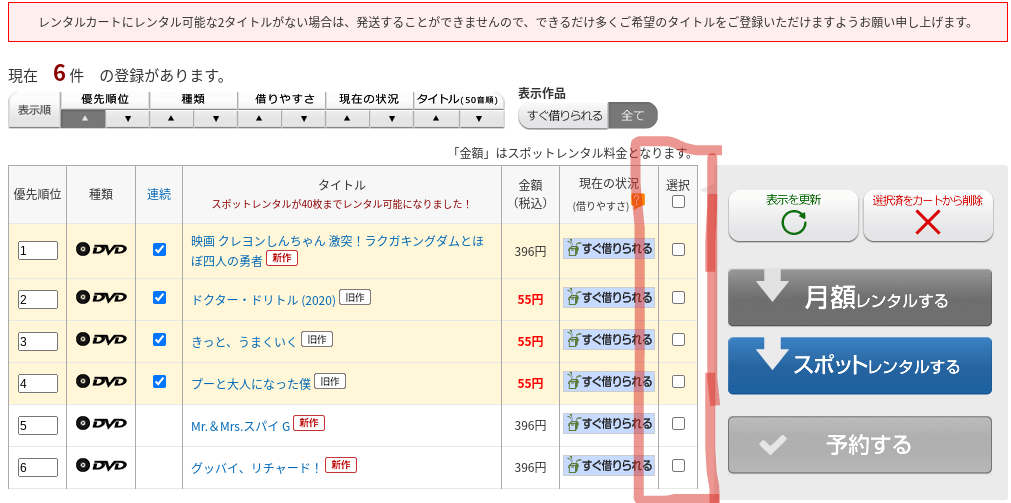Screen dimensions: 1011x503
Task: Click 予約する button
Action: 859,444
